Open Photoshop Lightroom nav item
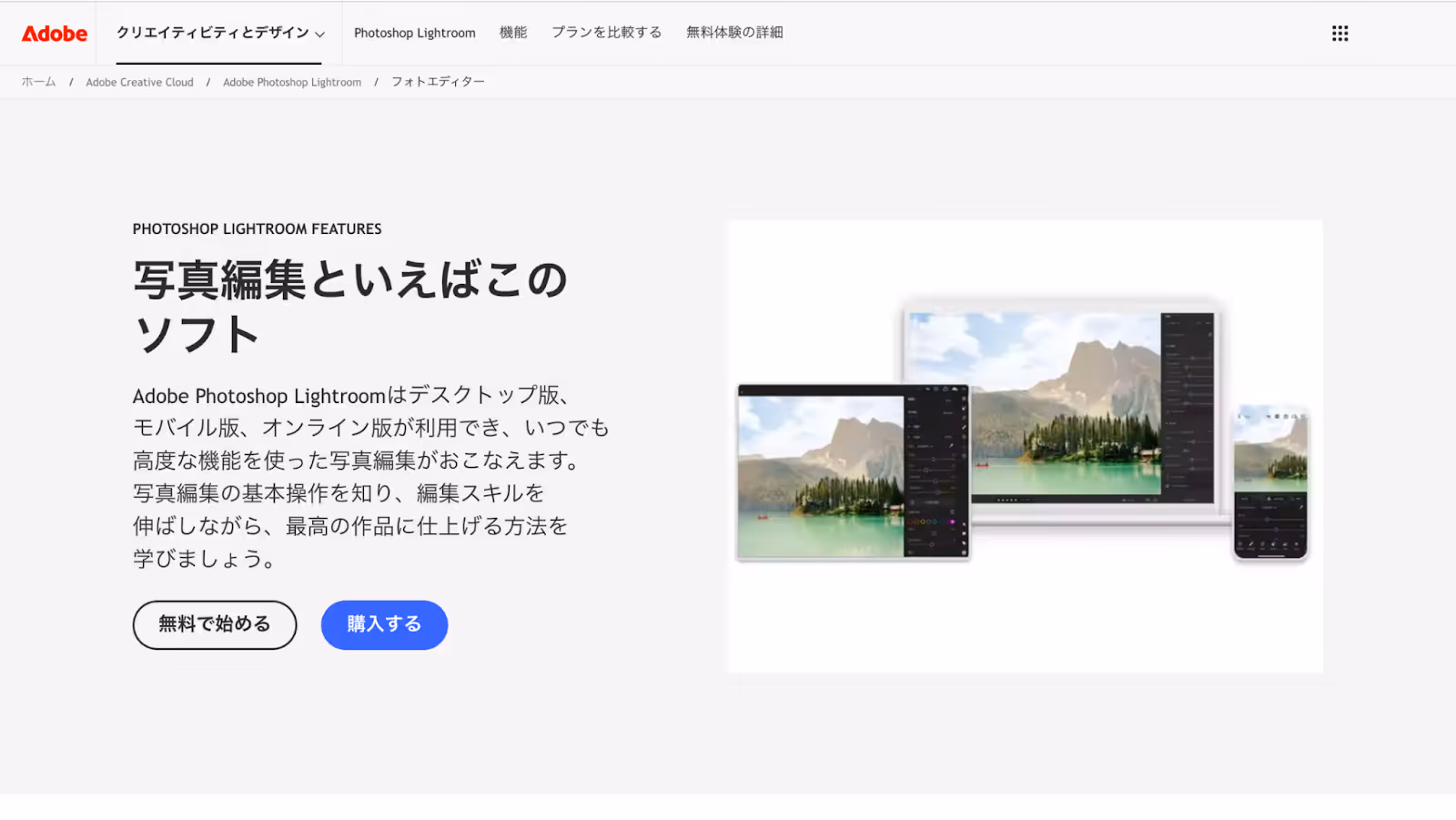This screenshot has width=1456, height=820. pyautogui.click(x=415, y=33)
